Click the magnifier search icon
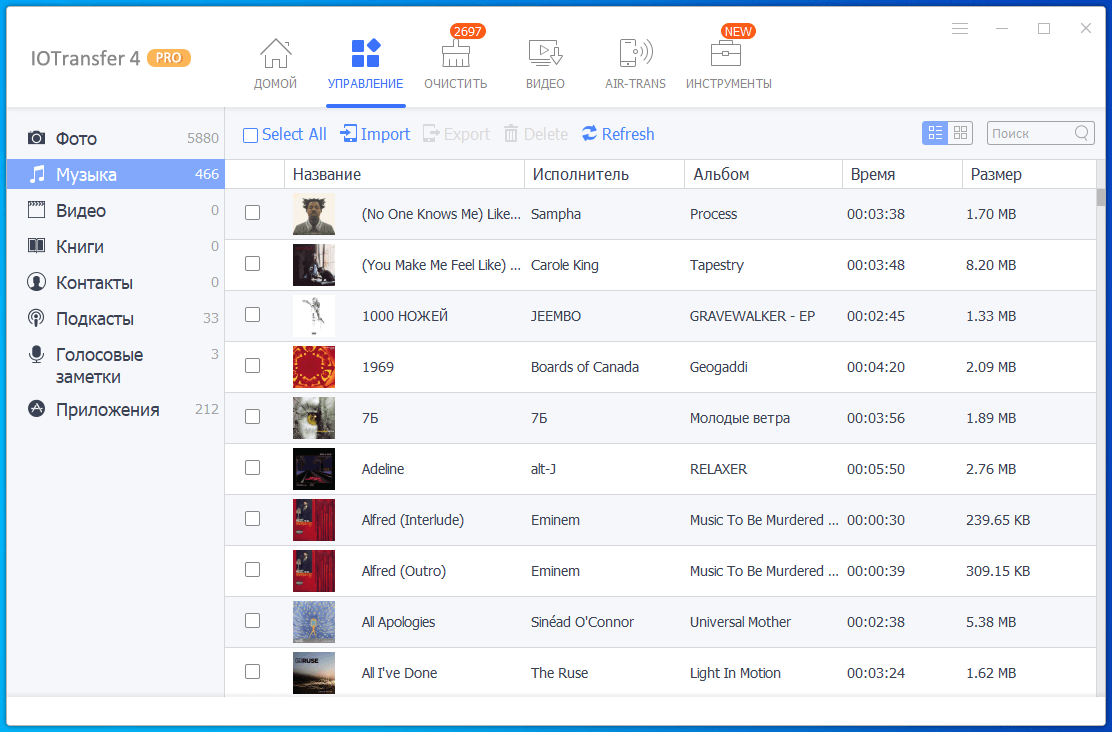Image resolution: width=1112 pixels, height=732 pixels. (1082, 133)
